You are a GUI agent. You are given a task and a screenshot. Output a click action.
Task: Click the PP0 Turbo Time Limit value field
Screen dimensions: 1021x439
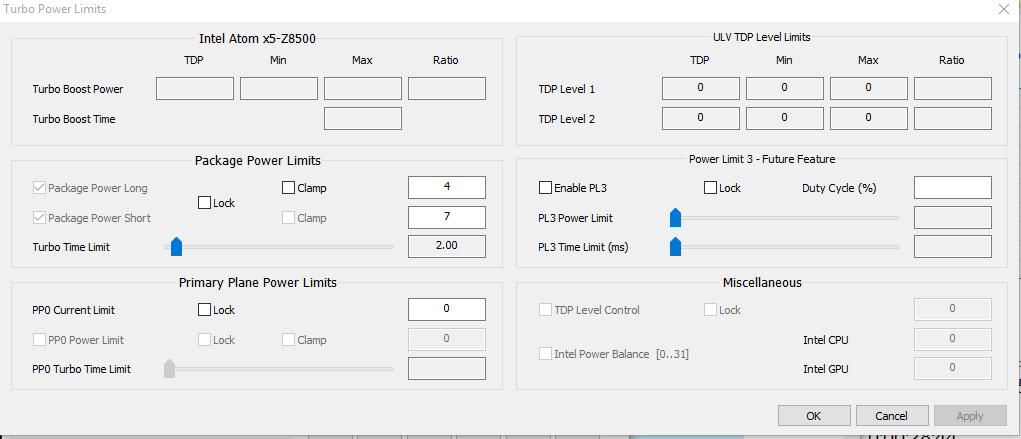(447, 369)
